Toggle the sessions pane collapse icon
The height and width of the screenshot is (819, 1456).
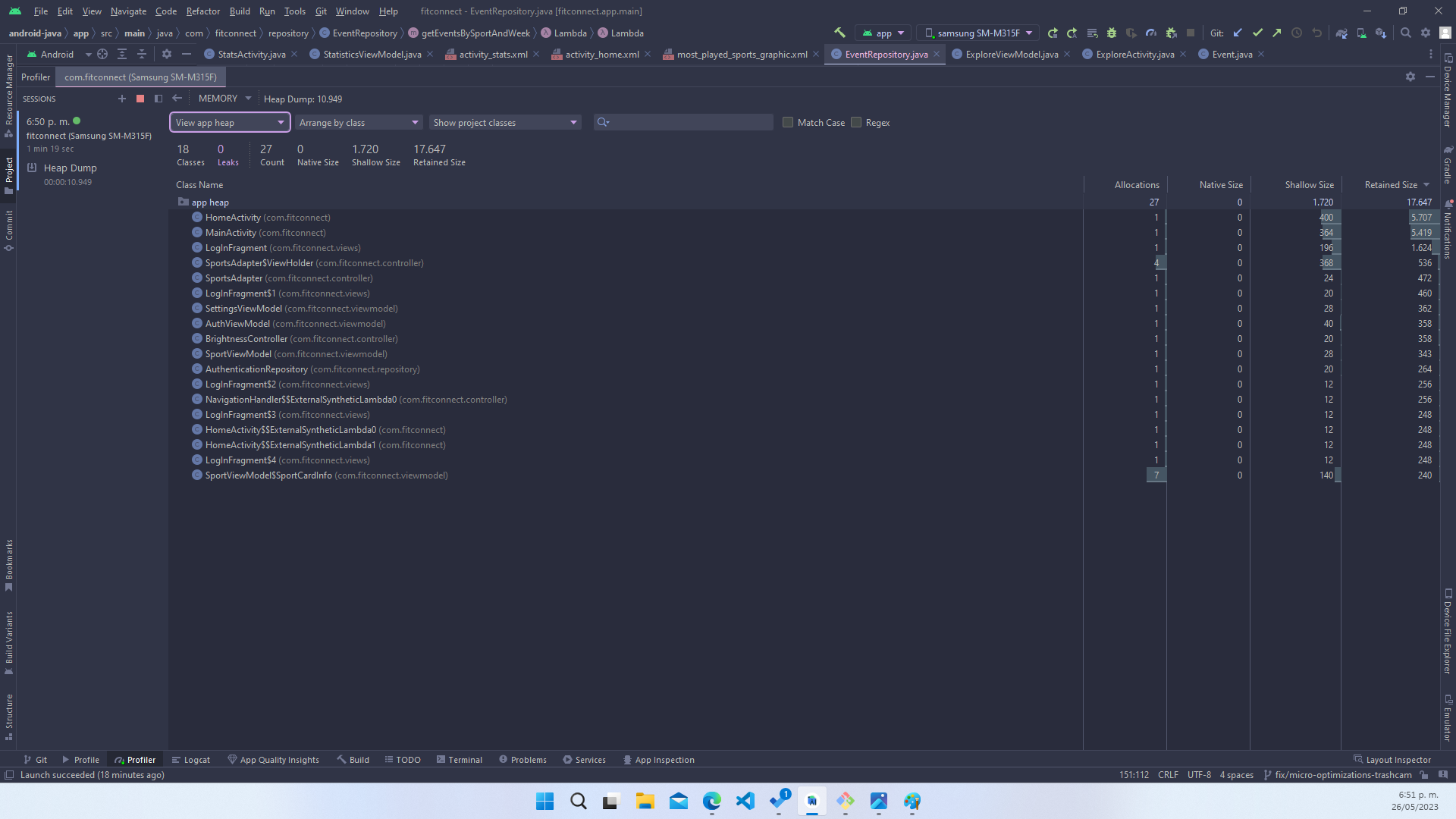click(158, 99)
